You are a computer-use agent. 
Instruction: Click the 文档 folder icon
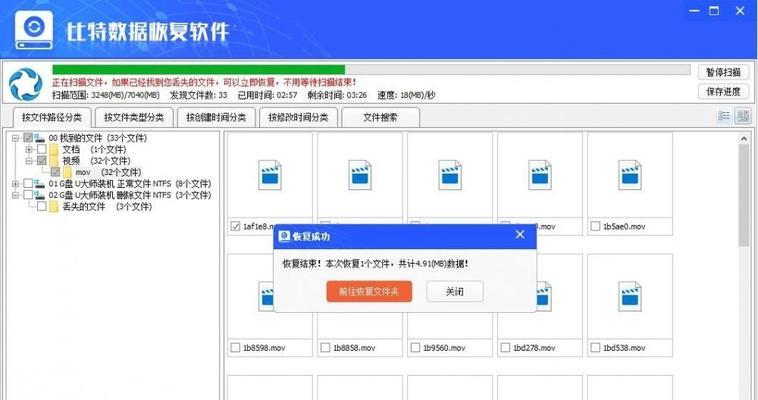tap(54, 149)
